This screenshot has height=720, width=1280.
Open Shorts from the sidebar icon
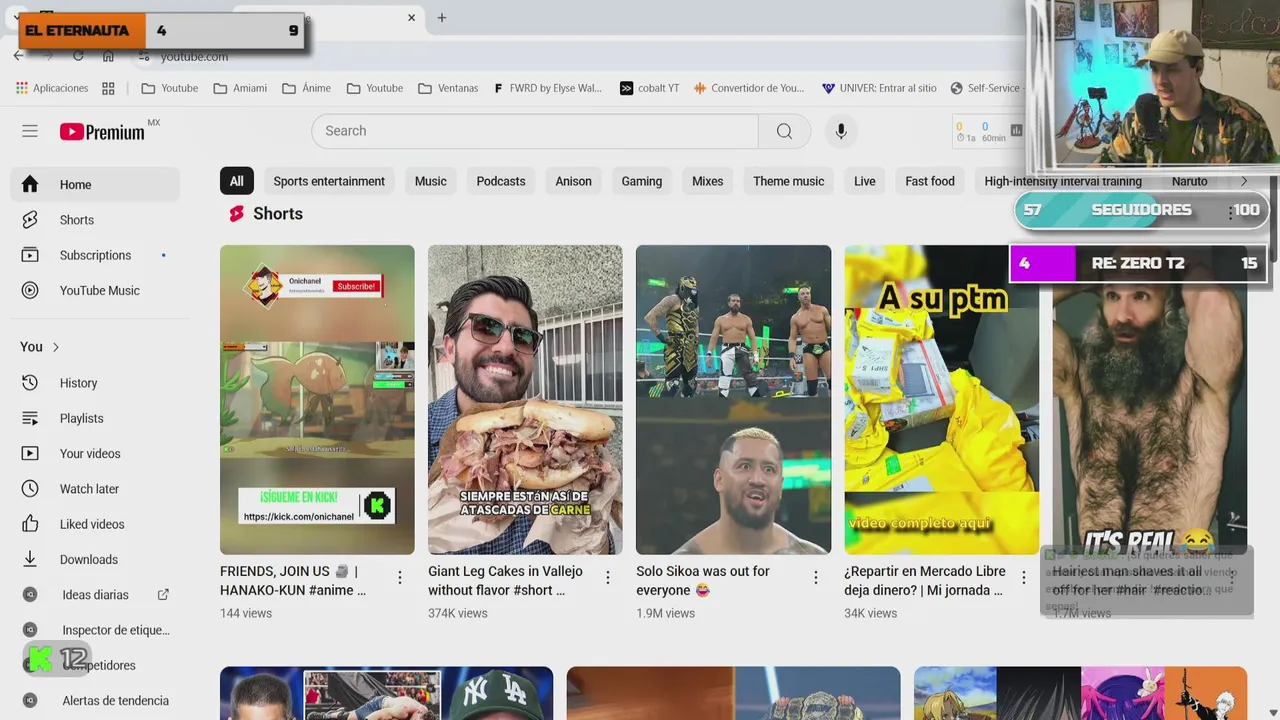(30, 220)
